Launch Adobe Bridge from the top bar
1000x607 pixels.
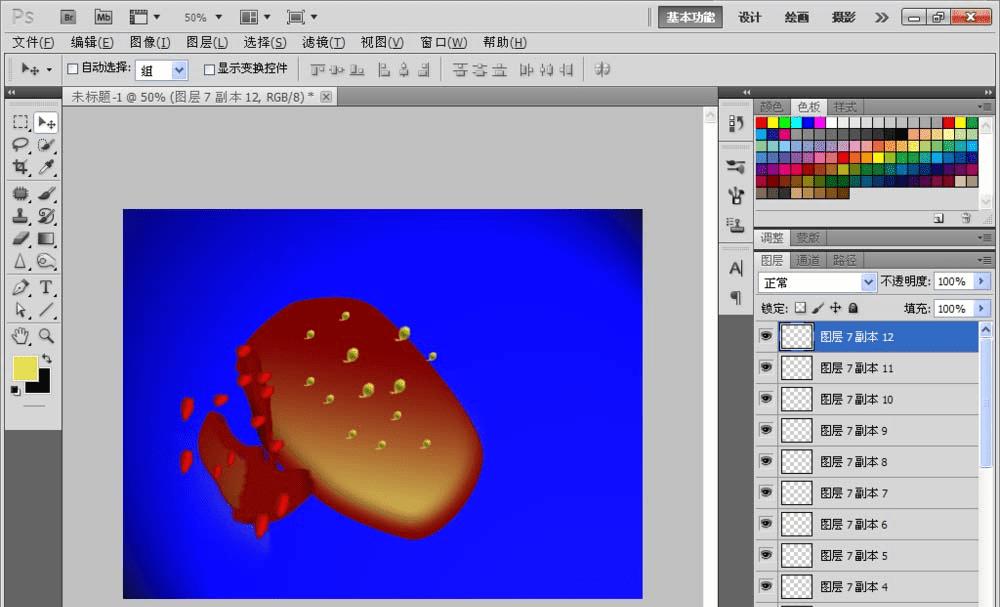pos(68,17)
